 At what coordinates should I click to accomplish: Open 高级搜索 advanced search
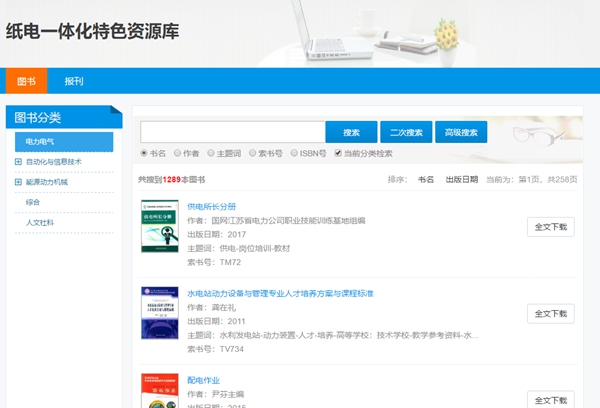[461, 132]
